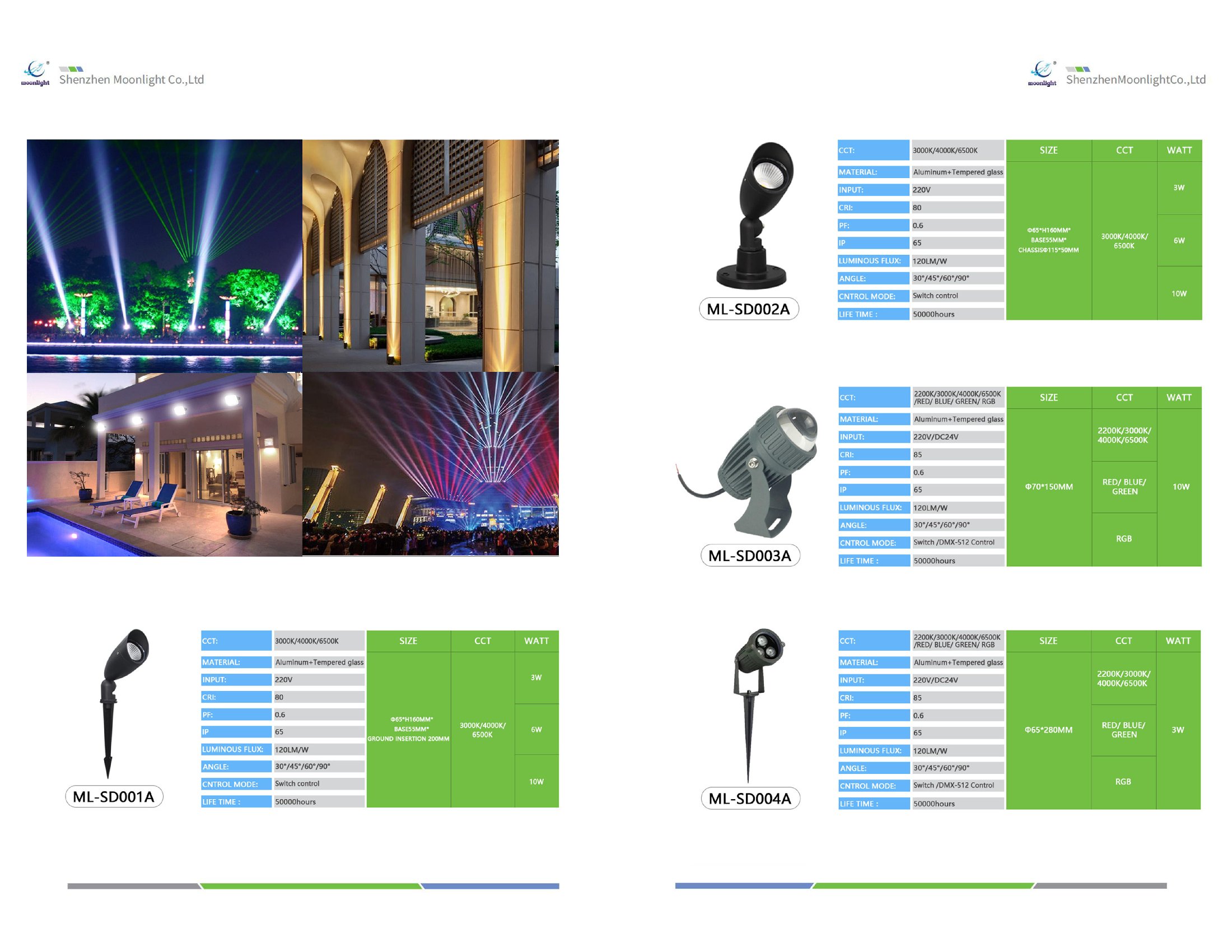Click the green footer bar on left page
The height and width of the screenshot is (952, 1232).
[x=310, y=886]
